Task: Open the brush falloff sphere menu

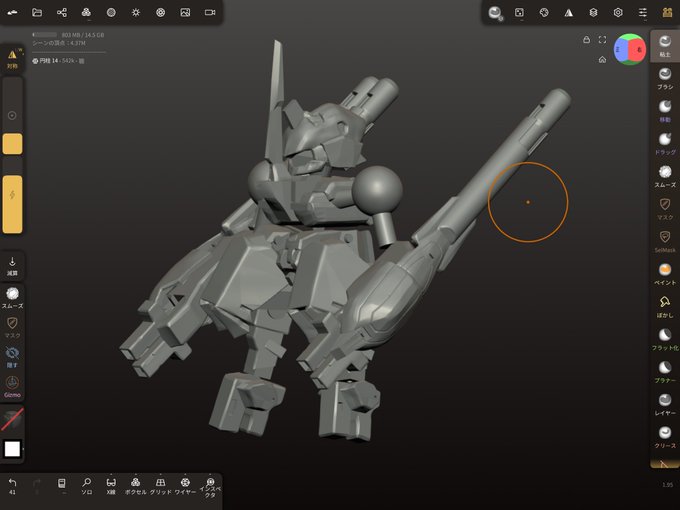Action: click(x=495, y=13)
